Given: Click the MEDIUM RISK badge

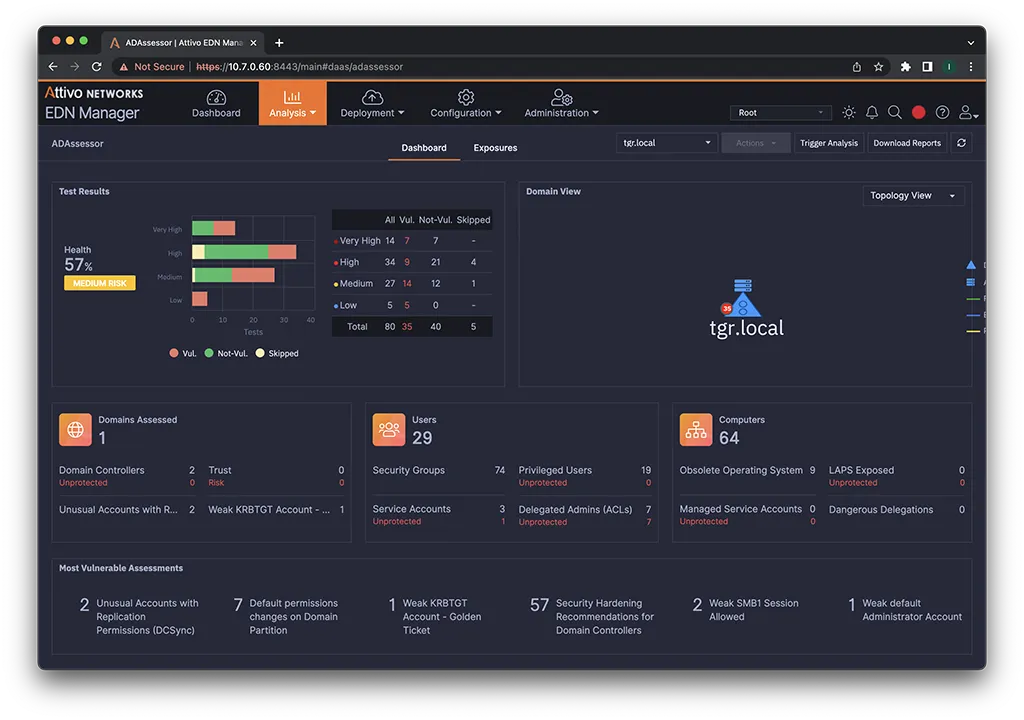Looking at the screenshot, I should click(x=100, y=283).
